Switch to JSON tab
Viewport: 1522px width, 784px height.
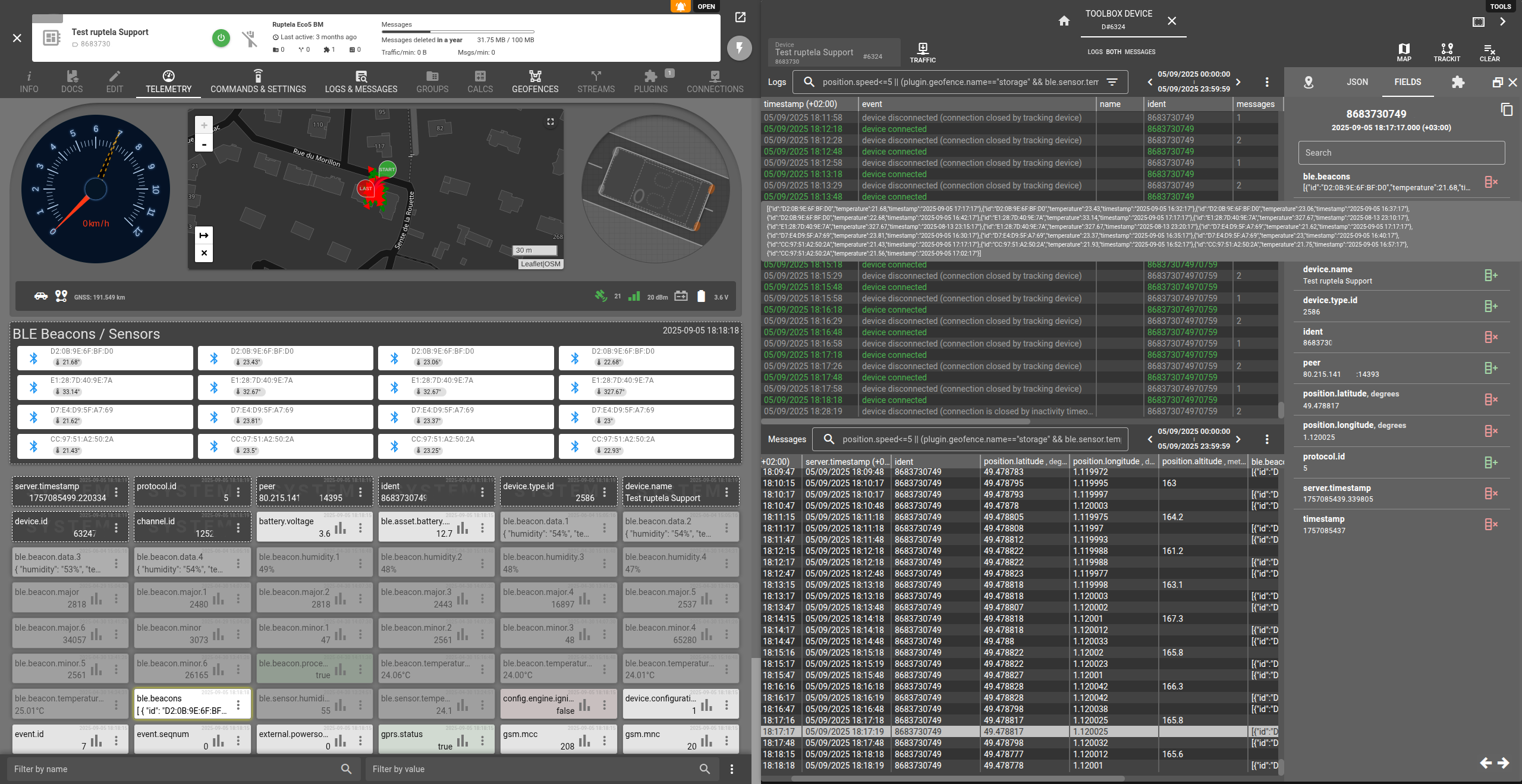coord(1357,82)
